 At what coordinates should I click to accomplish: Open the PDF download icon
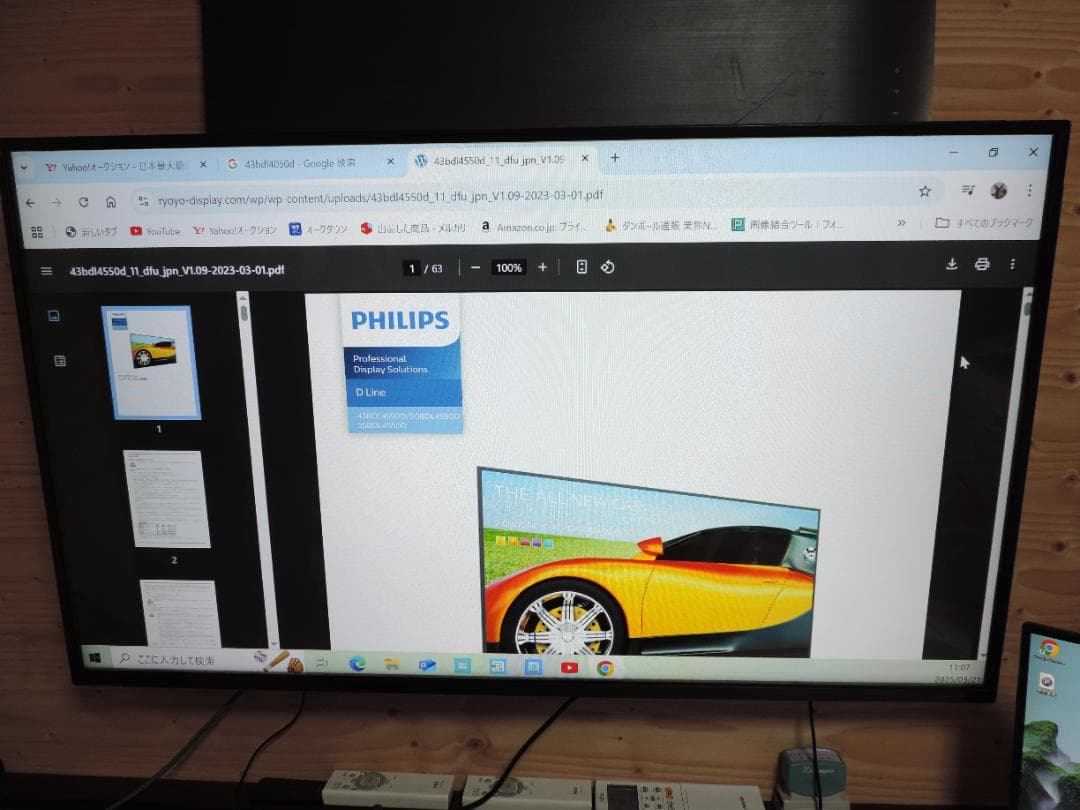pos(951,265)
